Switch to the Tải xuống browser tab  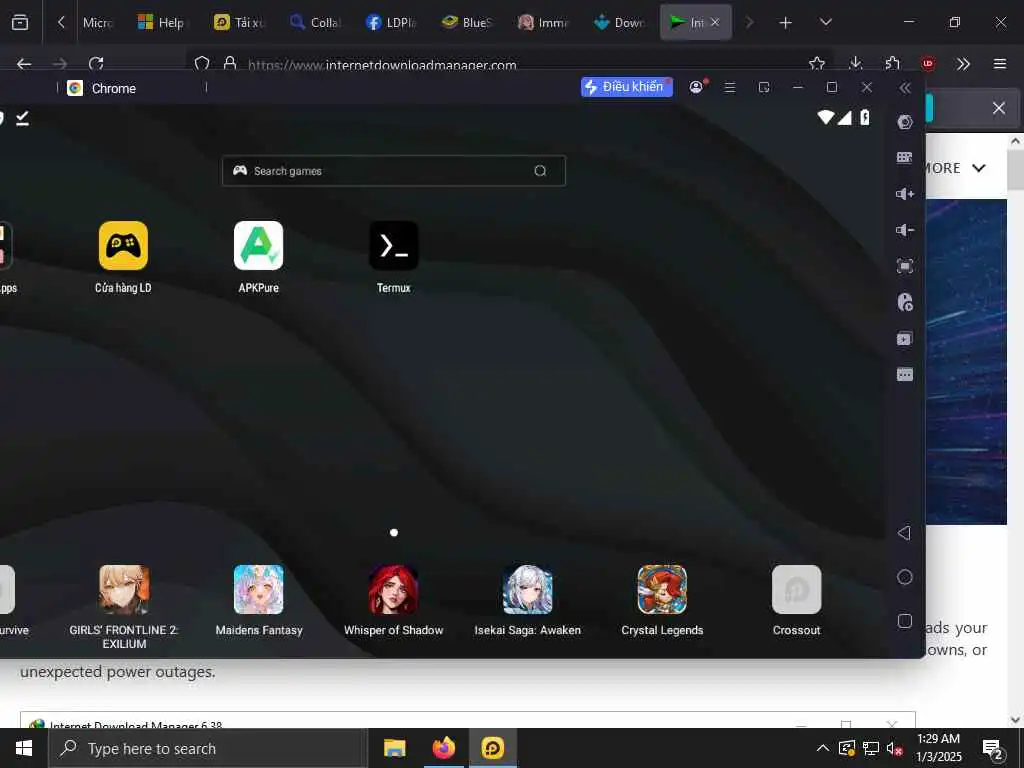pyautogui.click(x=238, y=22)
